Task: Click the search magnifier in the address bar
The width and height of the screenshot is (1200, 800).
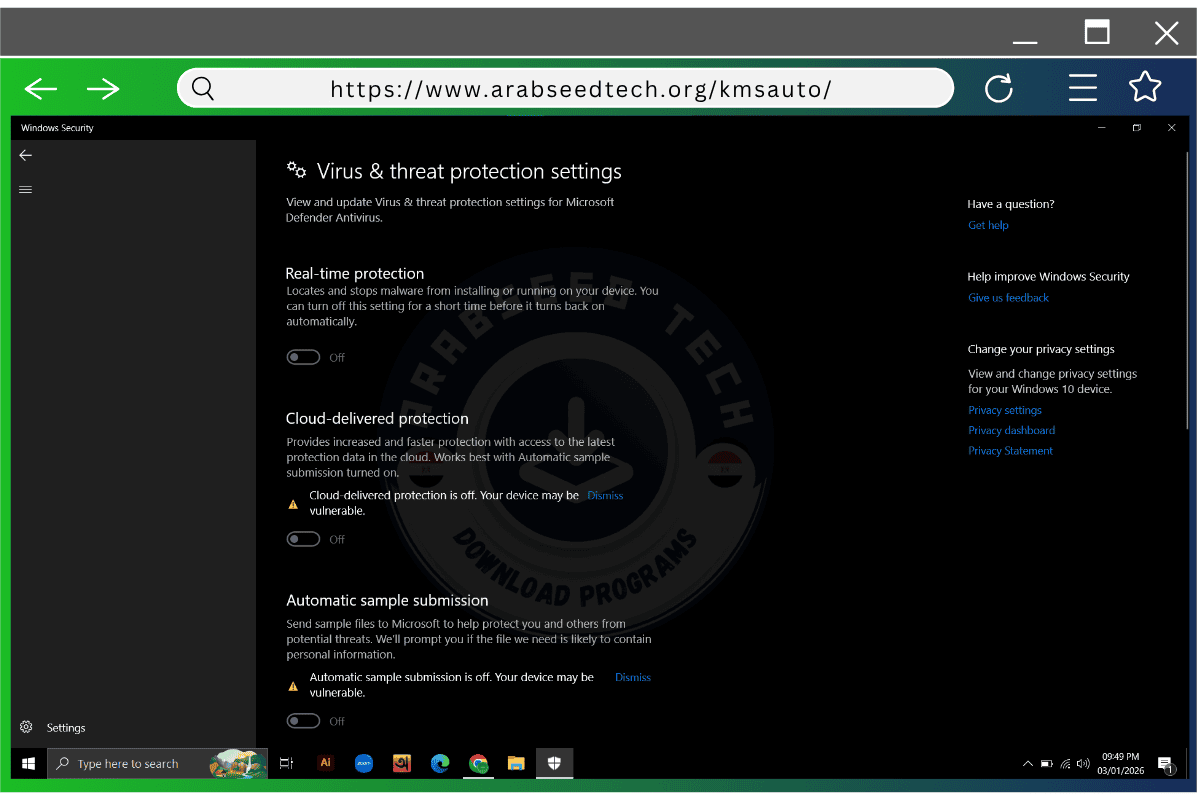Action: [x=203, y=89]
